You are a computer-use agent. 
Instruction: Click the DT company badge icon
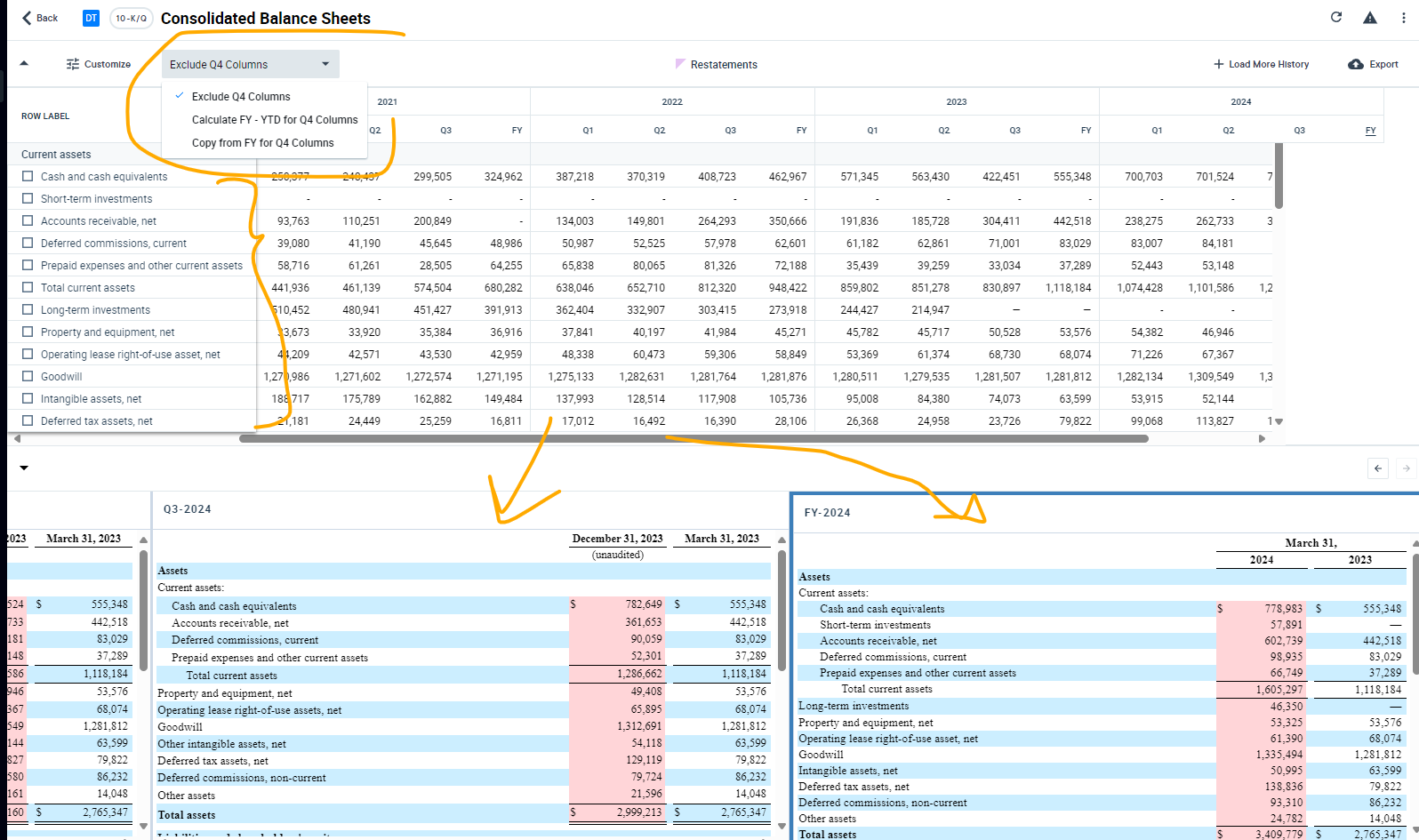coord(91,18)
